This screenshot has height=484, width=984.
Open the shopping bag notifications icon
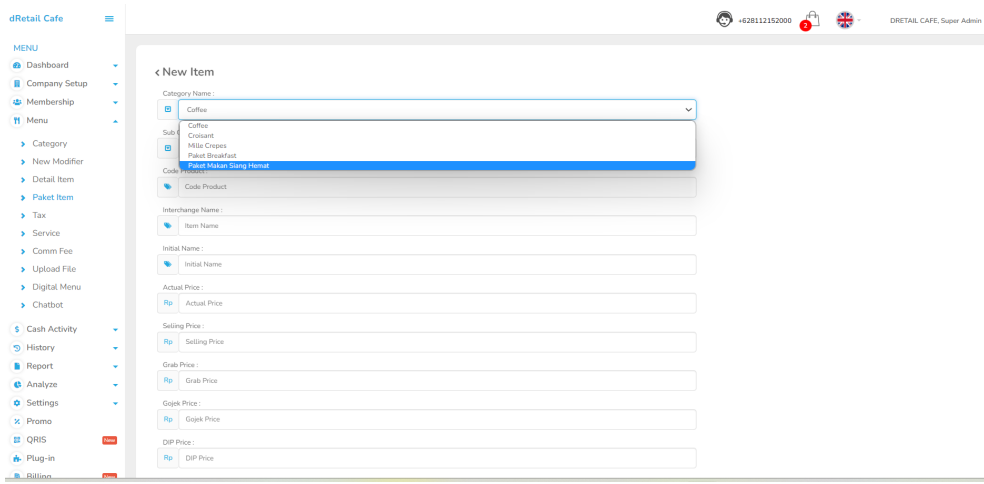pos(811,19)
